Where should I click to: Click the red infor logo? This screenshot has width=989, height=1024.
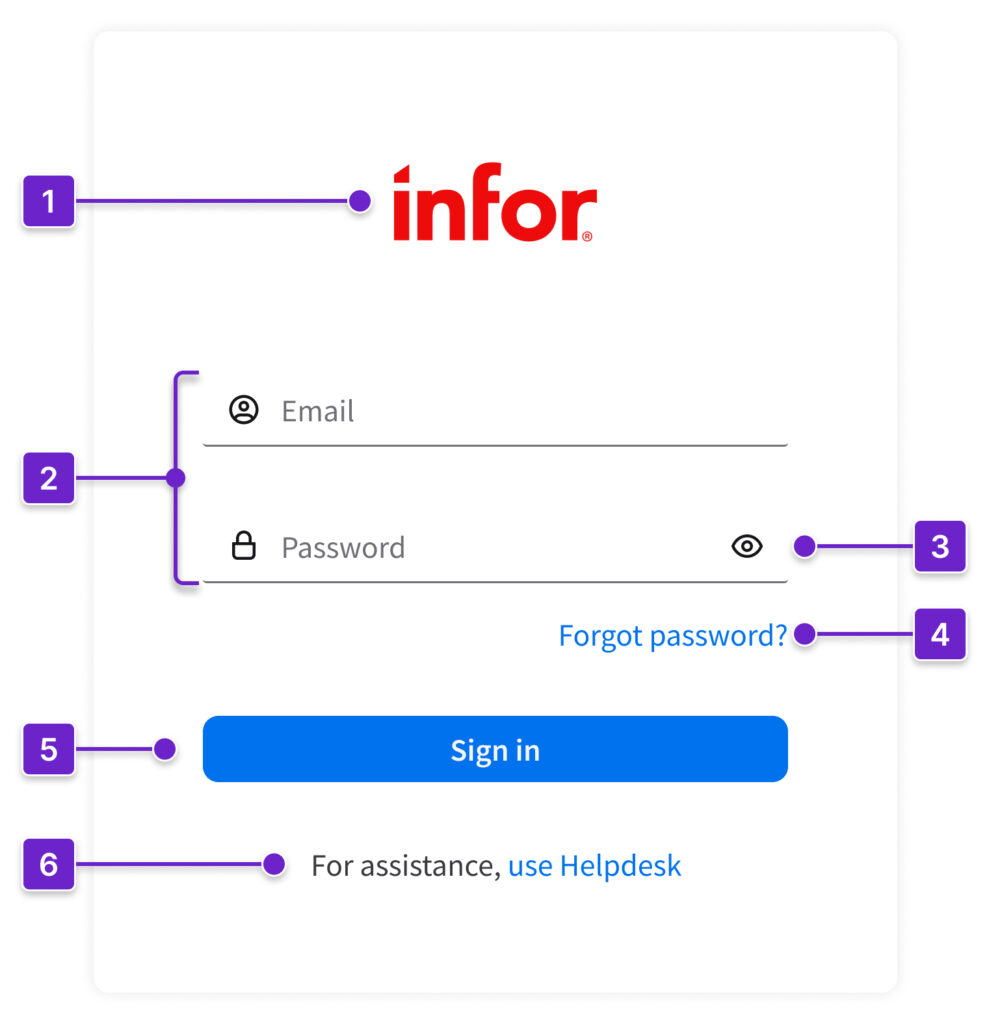tap(494, 202)
